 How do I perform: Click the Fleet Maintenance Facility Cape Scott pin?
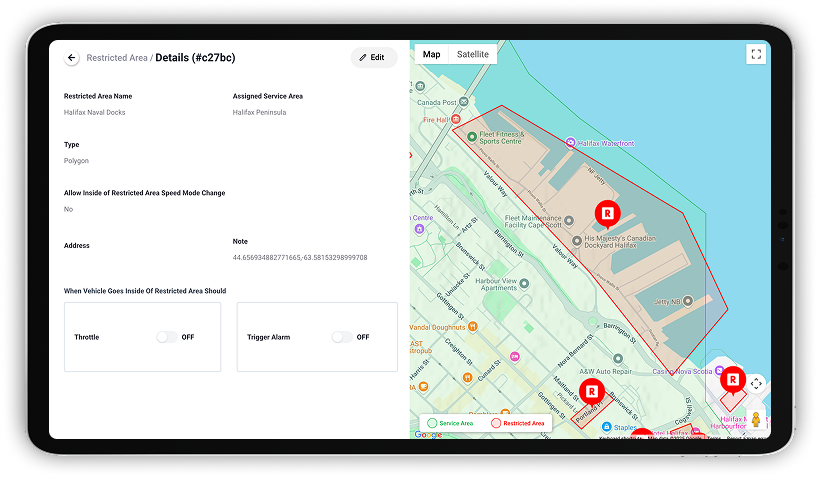569,221
